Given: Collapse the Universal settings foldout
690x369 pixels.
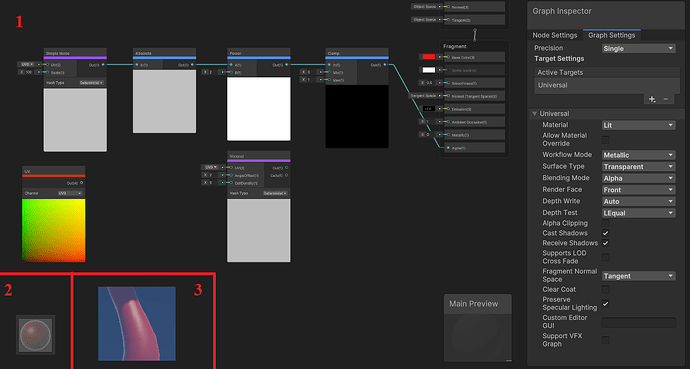Looking at the screenshot, I should [535, 113].
